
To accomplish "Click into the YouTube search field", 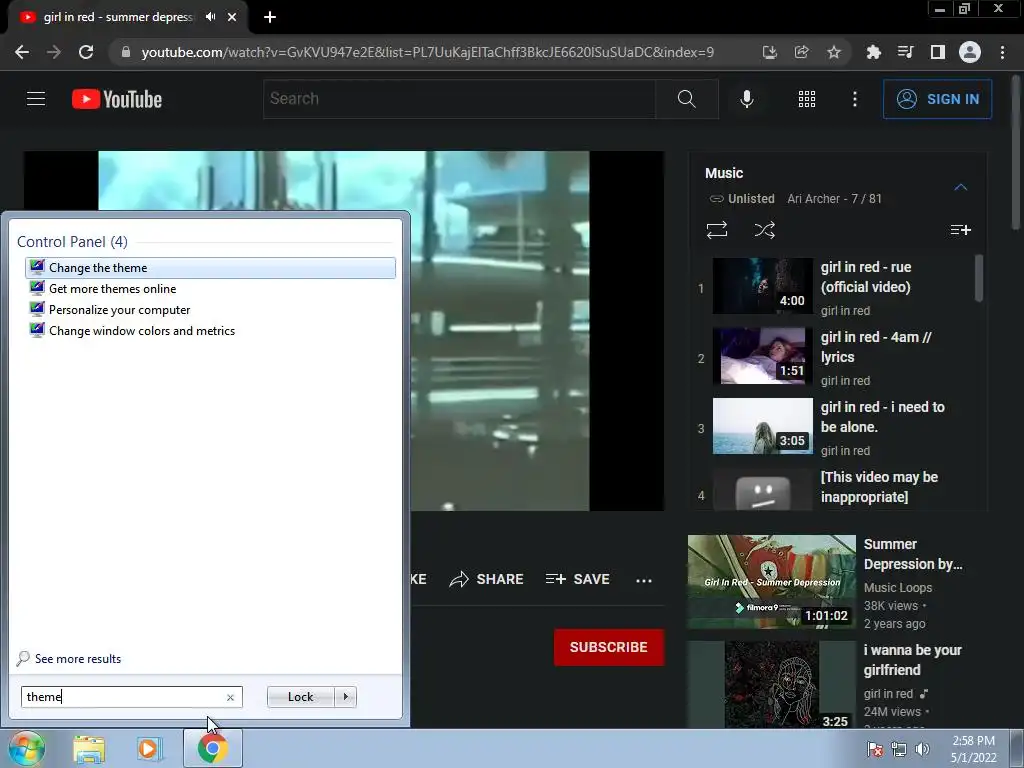I will point(459,99).
